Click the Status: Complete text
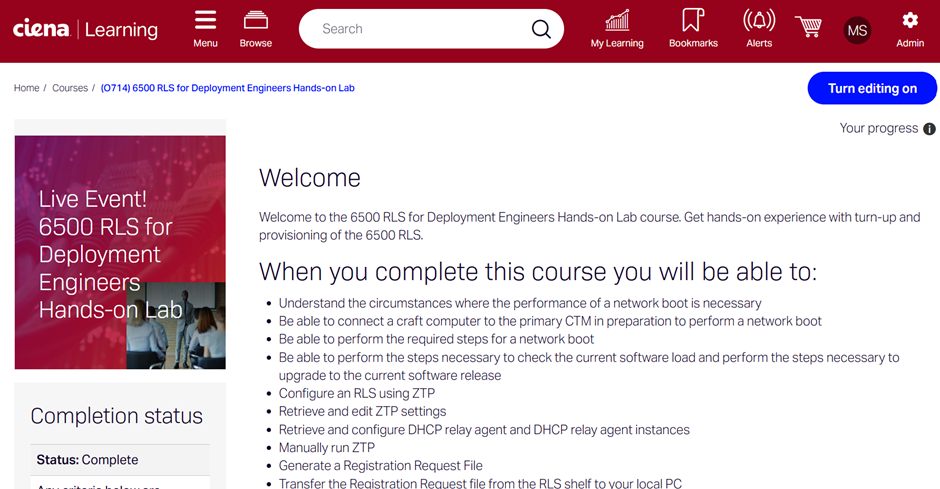The width and height of the screenshot is (940, 489). coord(88,460)
